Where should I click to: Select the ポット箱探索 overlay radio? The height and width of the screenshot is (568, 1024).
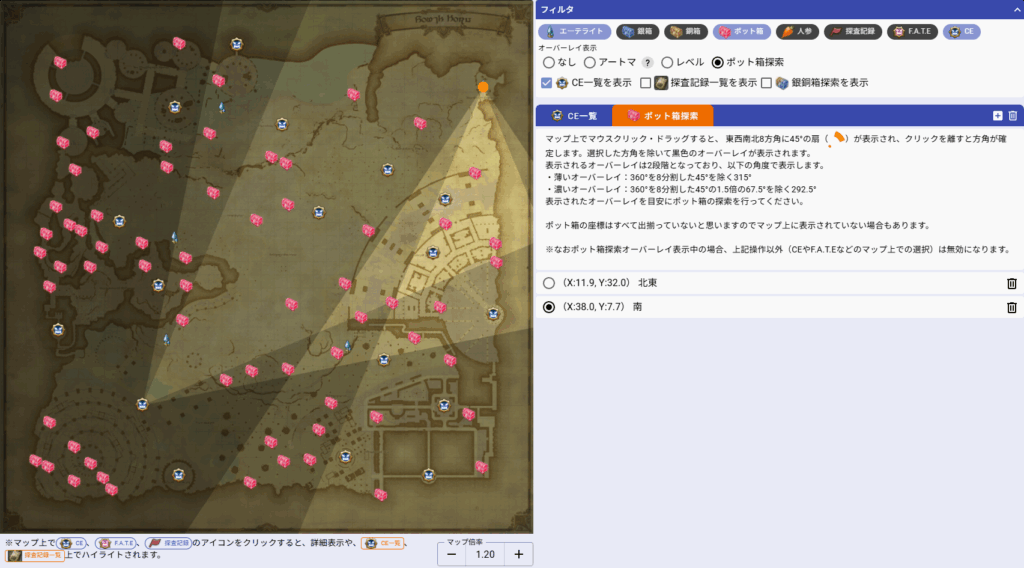[718, 63]
